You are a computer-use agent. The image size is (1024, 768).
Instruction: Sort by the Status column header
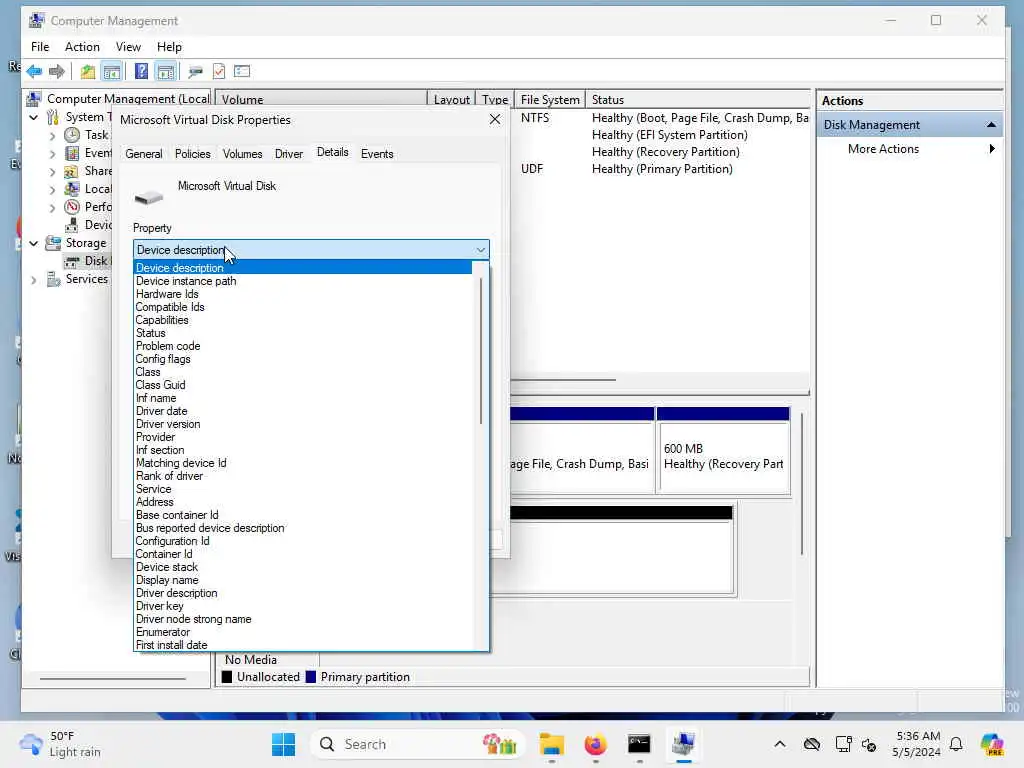point(697,99)
